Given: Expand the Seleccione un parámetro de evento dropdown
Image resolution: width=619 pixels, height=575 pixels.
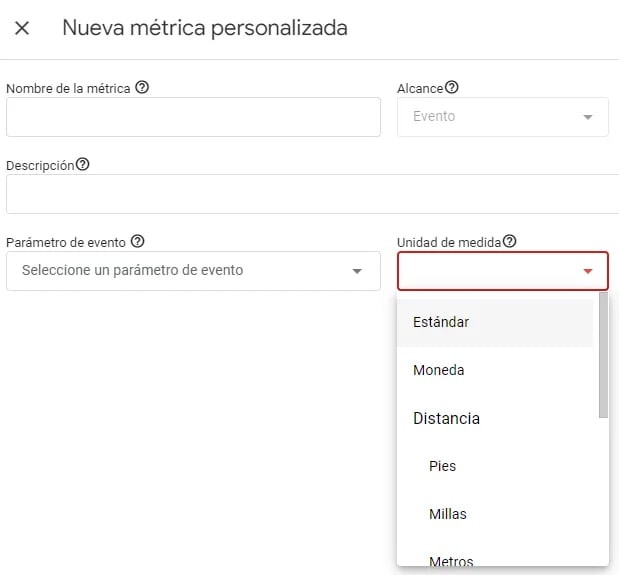Looking at the screenshot, I should click(193, 271).
